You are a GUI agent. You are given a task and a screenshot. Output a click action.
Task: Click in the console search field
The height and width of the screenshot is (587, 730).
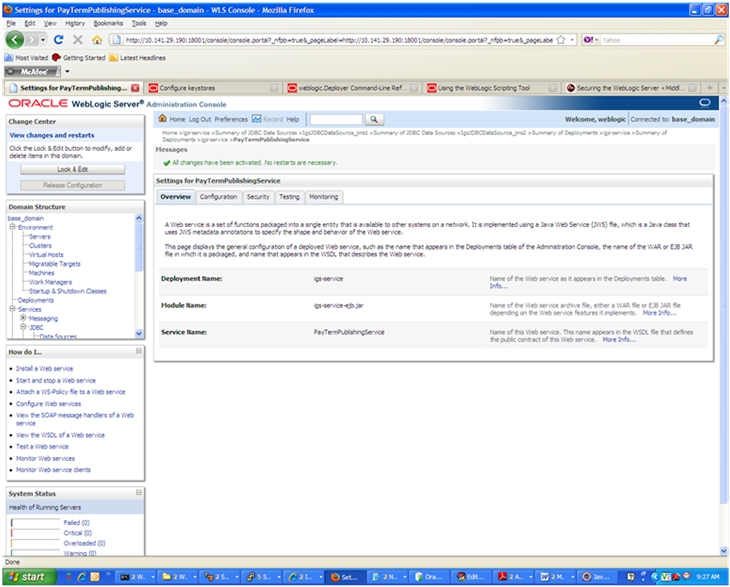click(336, 119)
